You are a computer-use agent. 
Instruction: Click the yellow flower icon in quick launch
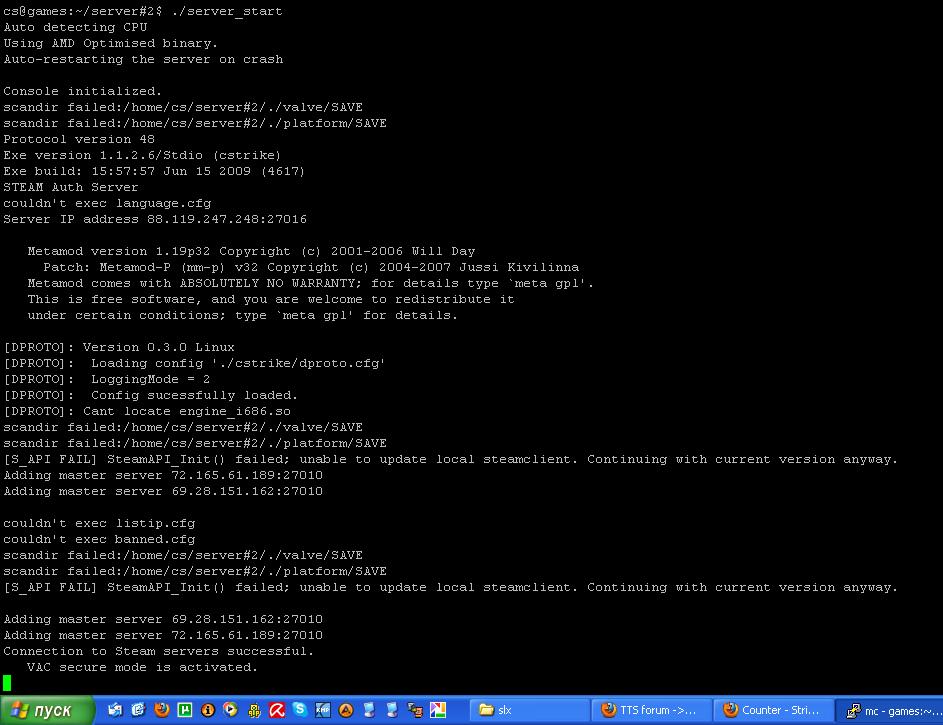tap(254, 711)
